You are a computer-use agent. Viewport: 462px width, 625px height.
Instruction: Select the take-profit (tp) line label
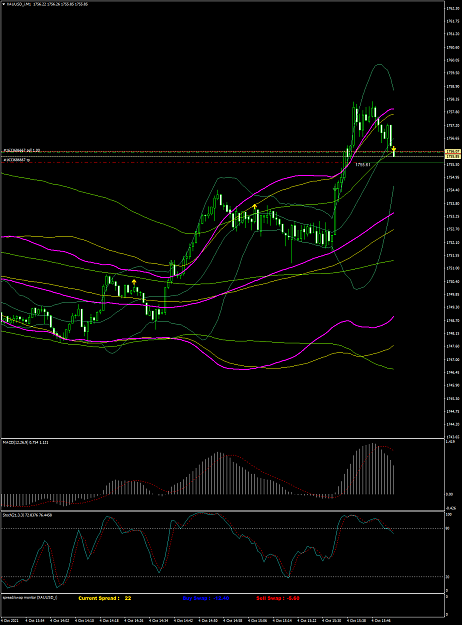point(17,159)
